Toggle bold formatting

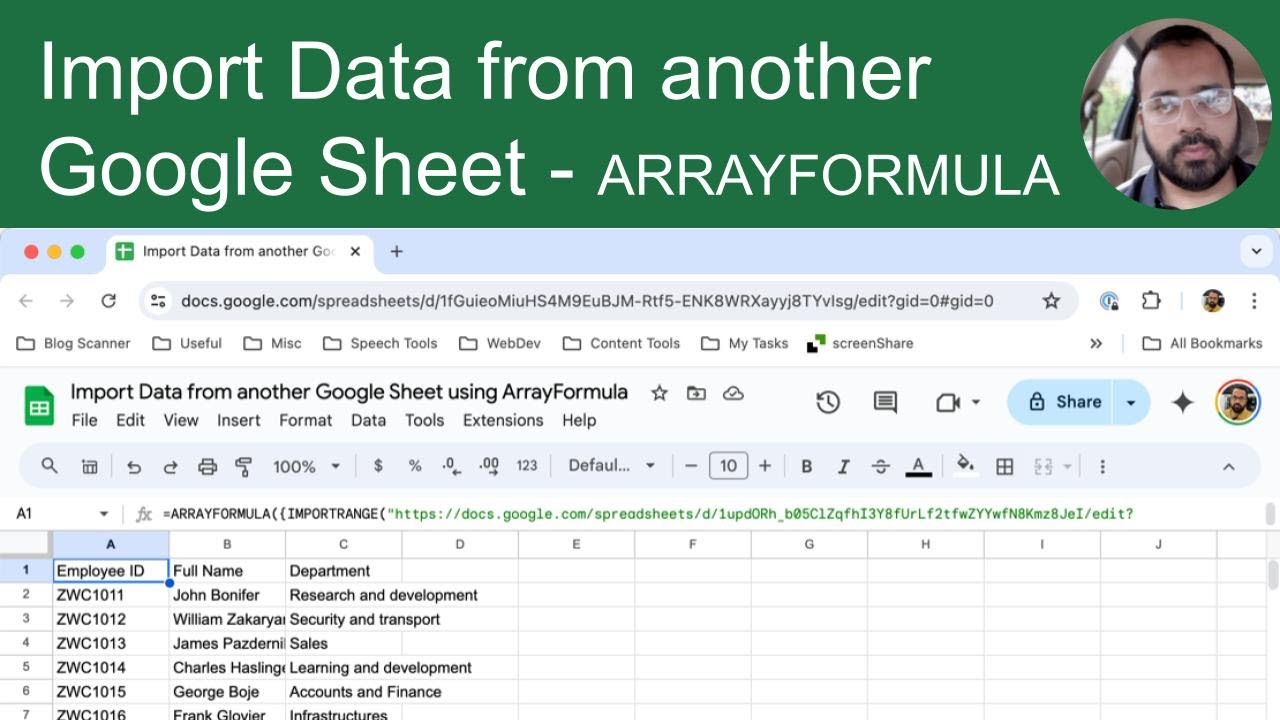tap(806, 466)
